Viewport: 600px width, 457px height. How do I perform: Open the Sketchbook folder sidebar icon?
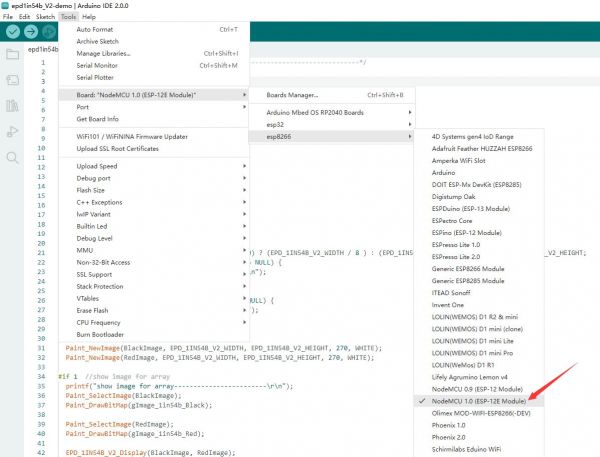tap(12, 54)
